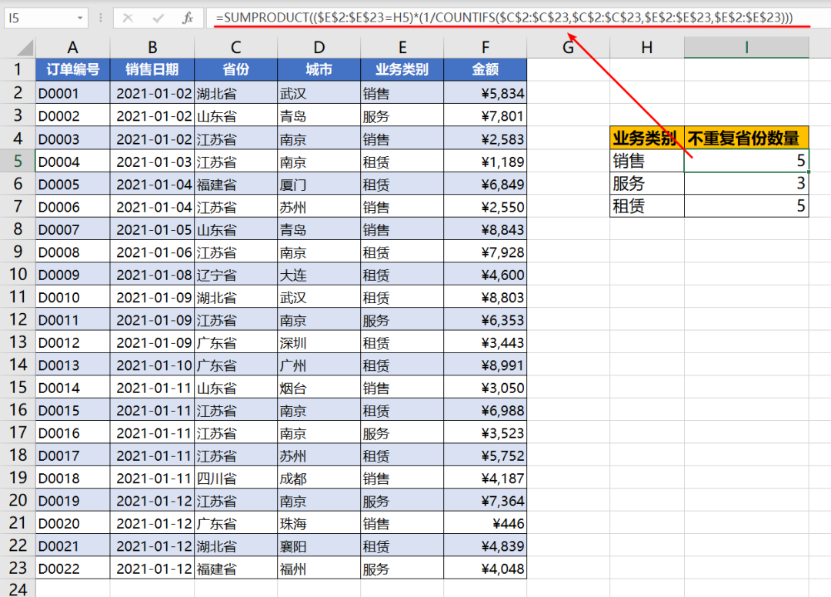The height and width of the screenshot is (597, 831).
Task: Click the 不重复省份数量 header cell
Action: [x=746, y=138]
